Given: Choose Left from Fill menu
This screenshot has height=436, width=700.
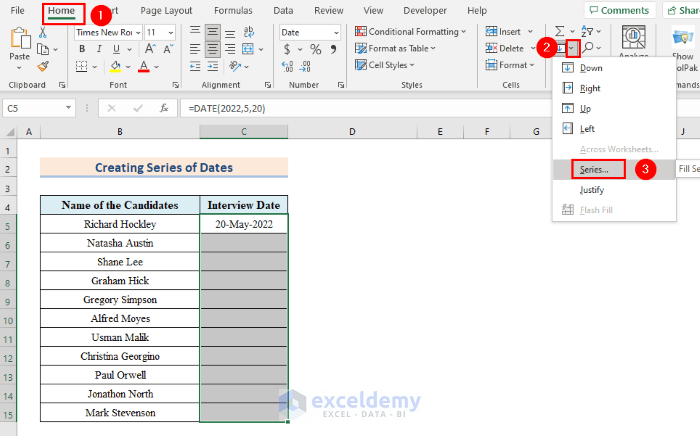Looking at the screenshot, I should (614, 129).
